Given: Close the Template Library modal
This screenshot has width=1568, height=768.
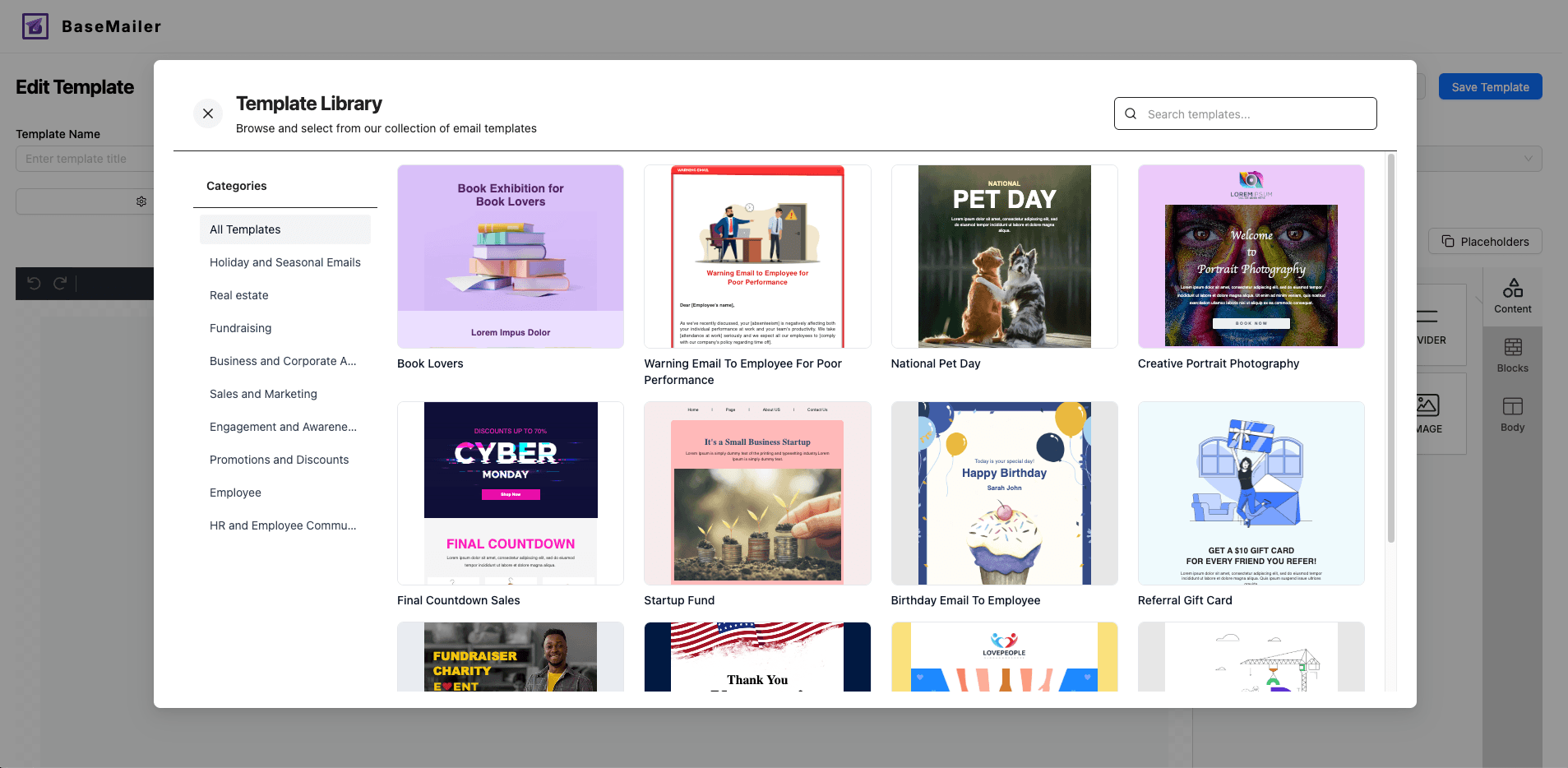Looking at the screenshot, I should 207,113.
